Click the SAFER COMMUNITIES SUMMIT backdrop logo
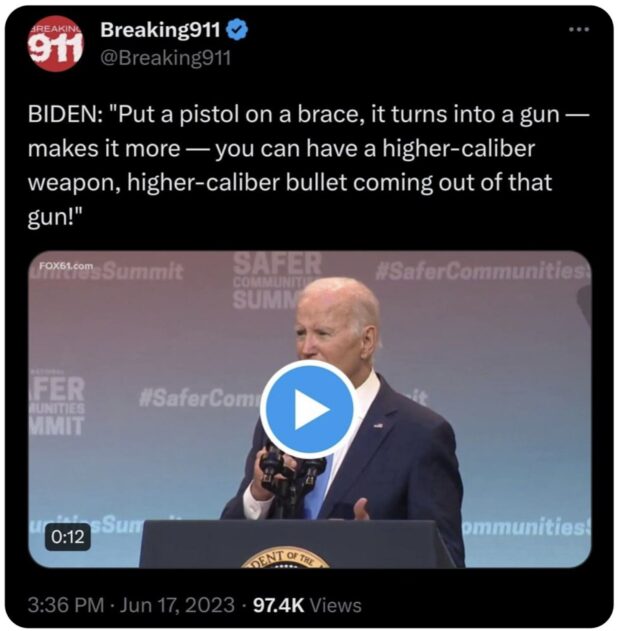Image resolution: width=618 pixels, height=631 pixels. (x=275, y=281)
